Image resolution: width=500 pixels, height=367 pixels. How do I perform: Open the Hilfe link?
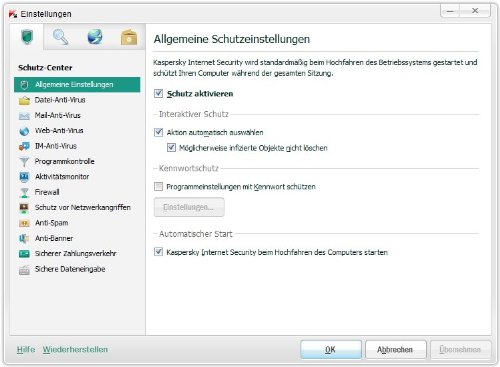tap(26, 350)
